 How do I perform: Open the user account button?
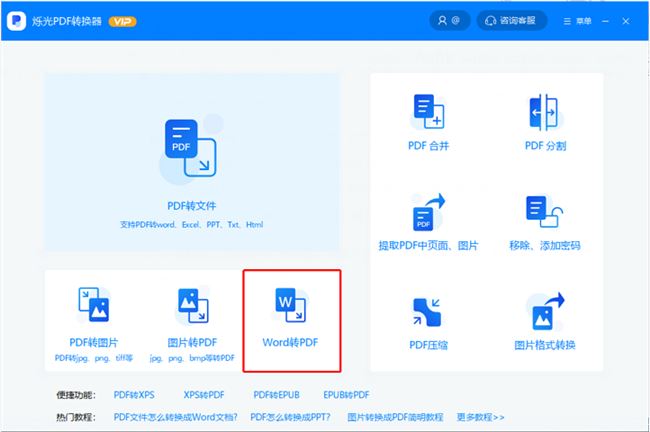click(450, 20)
